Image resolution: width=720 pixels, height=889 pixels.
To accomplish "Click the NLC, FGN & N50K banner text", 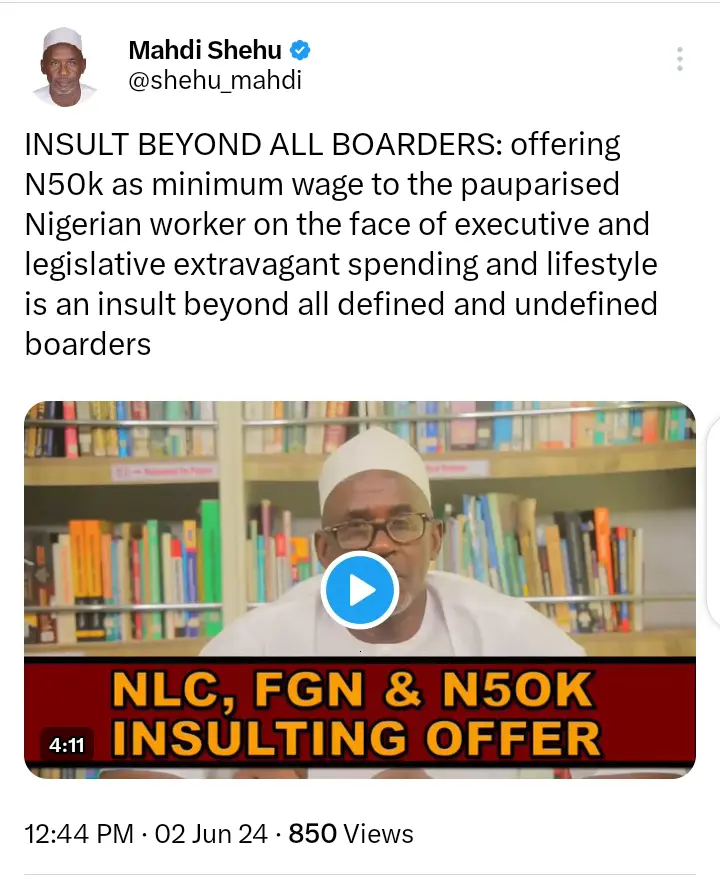I will pos(351,689).
